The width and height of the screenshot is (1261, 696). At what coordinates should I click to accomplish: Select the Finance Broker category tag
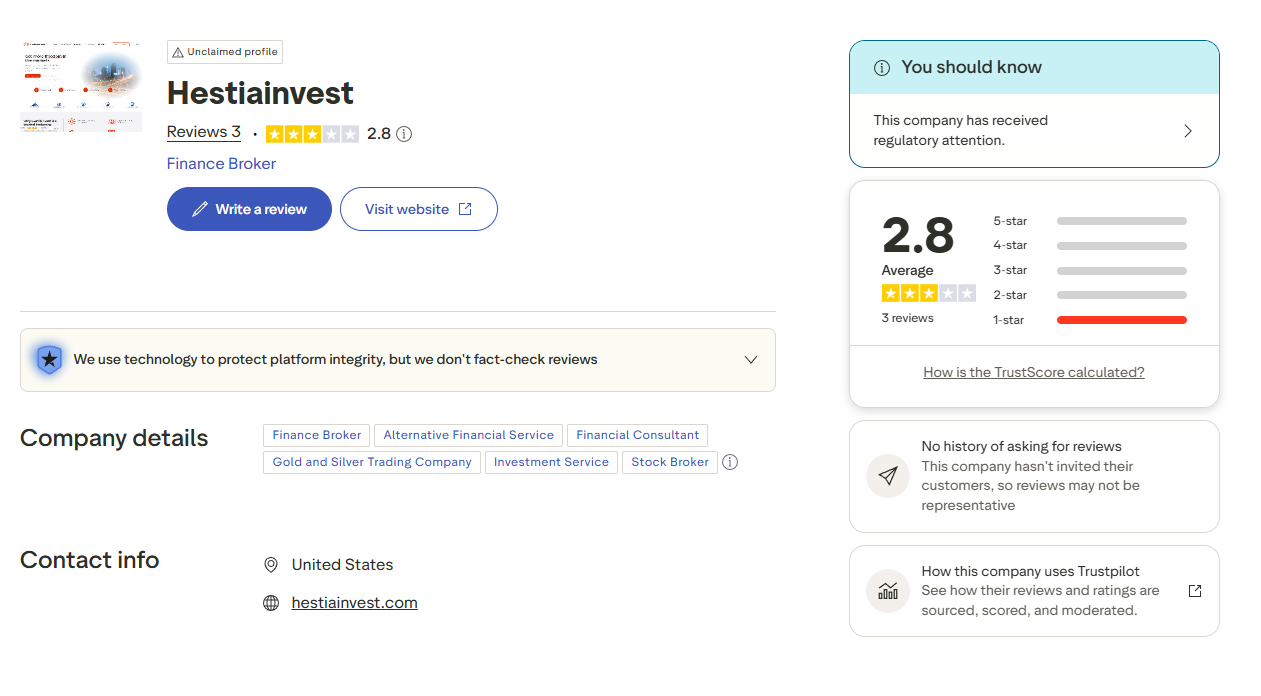317,435
